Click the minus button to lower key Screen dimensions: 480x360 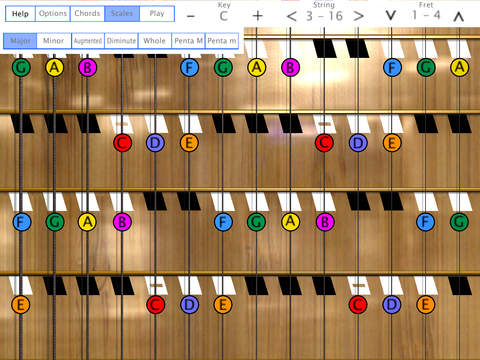(191, 16)
